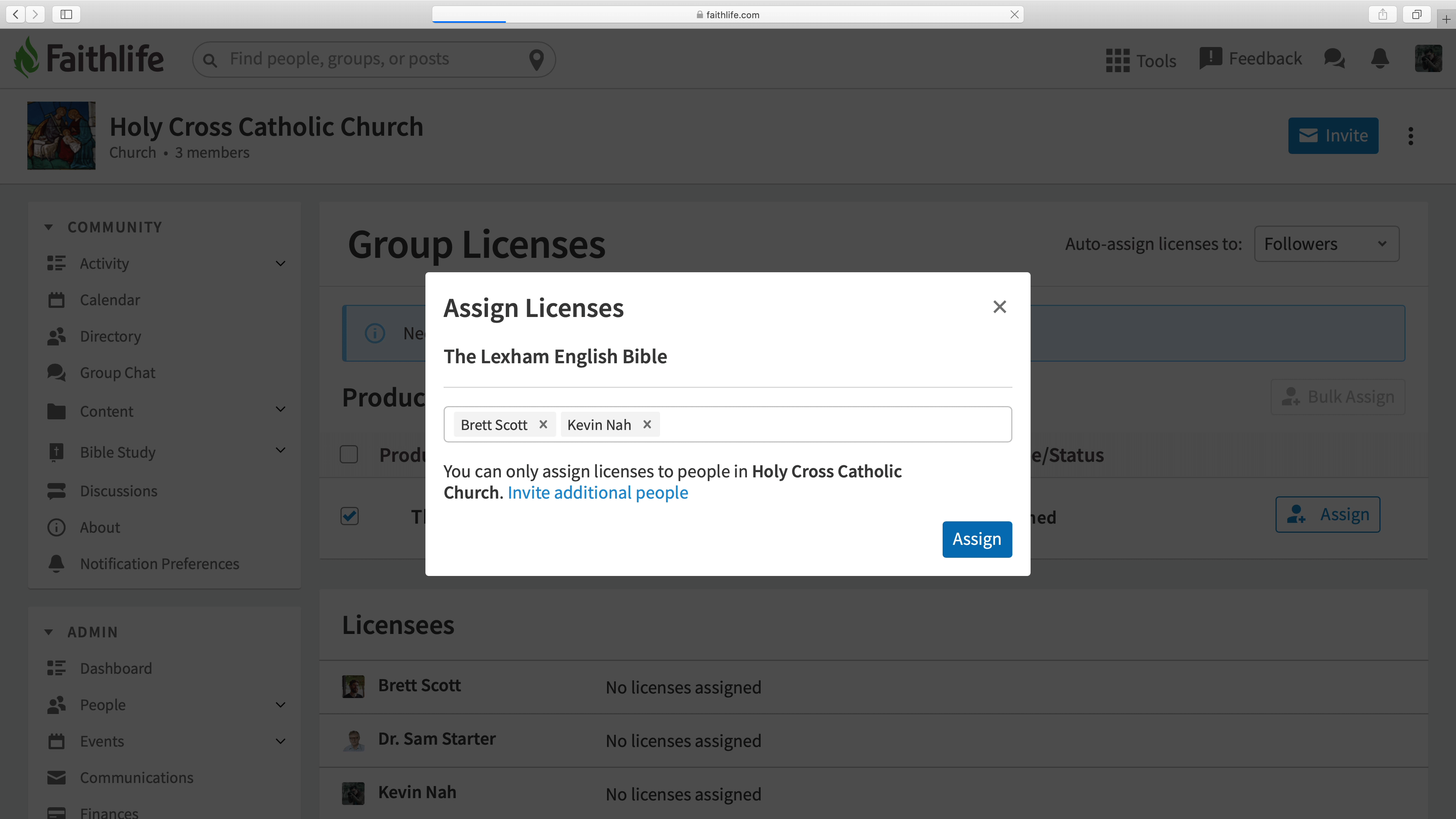
Task: Click the faithlife.com address bar
Action: pos(728,15)
